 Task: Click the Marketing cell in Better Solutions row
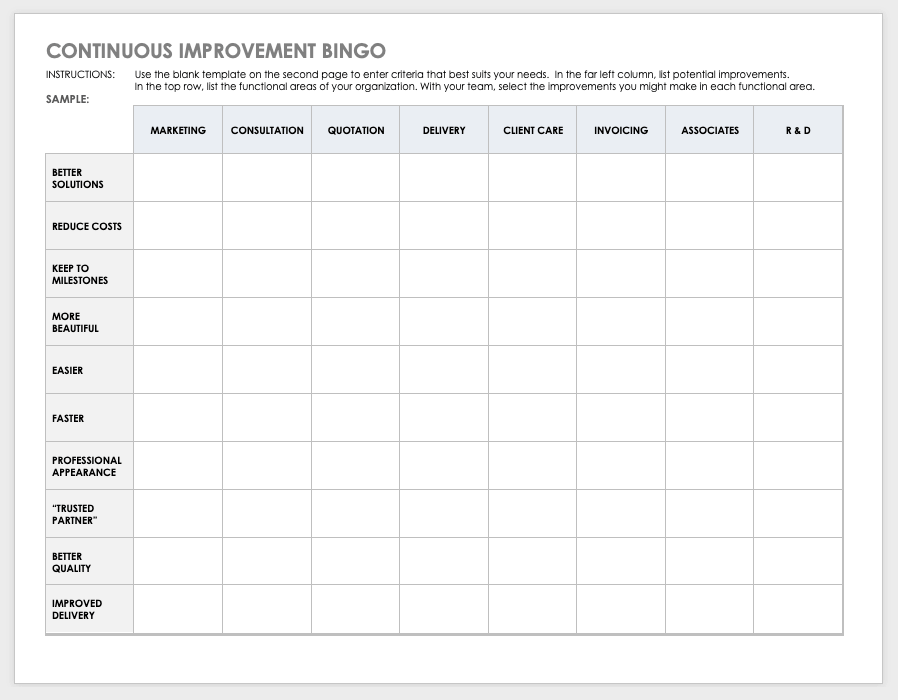click(x=178, y=178)
